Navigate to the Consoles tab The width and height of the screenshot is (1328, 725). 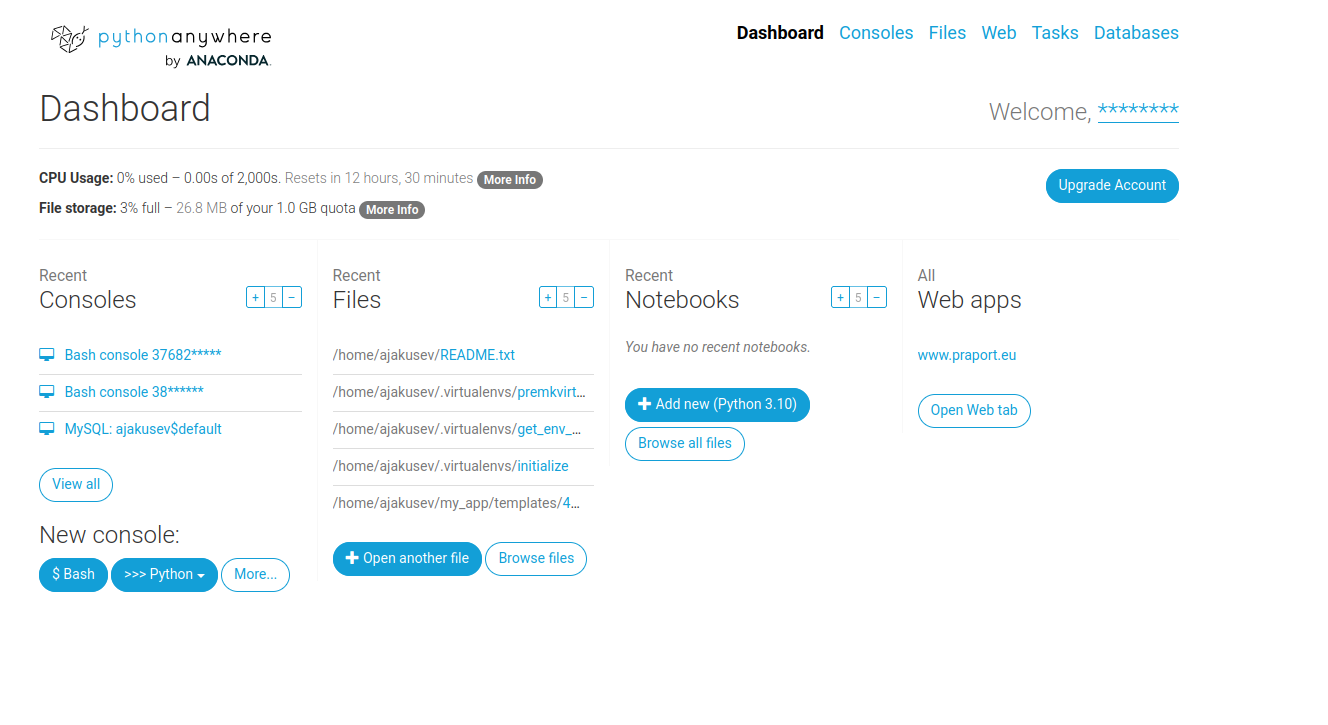pyautogui.click(x=876, y=33)
